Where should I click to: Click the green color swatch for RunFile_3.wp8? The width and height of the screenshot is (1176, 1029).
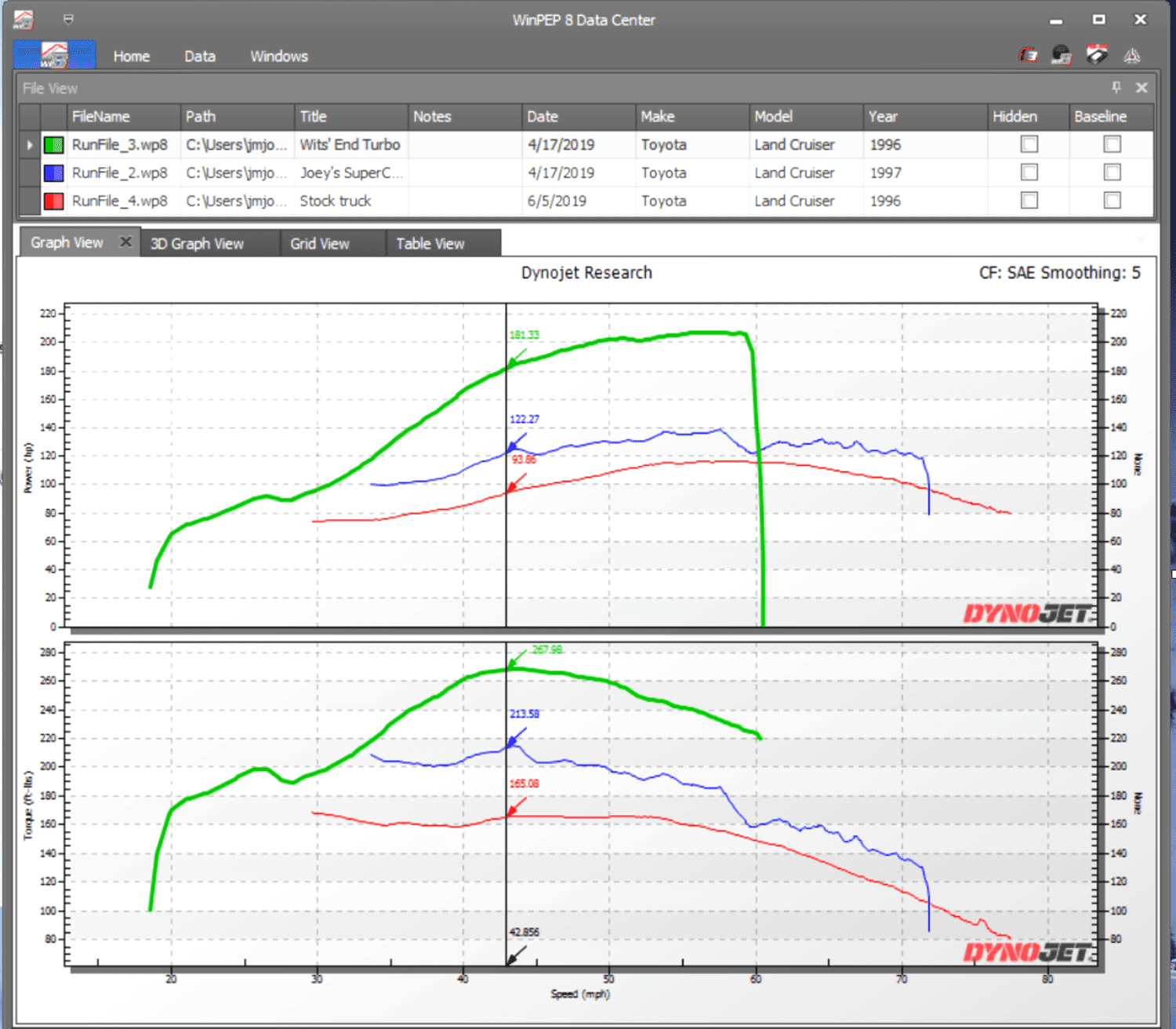pyautogui.click(x=53, y=145)
